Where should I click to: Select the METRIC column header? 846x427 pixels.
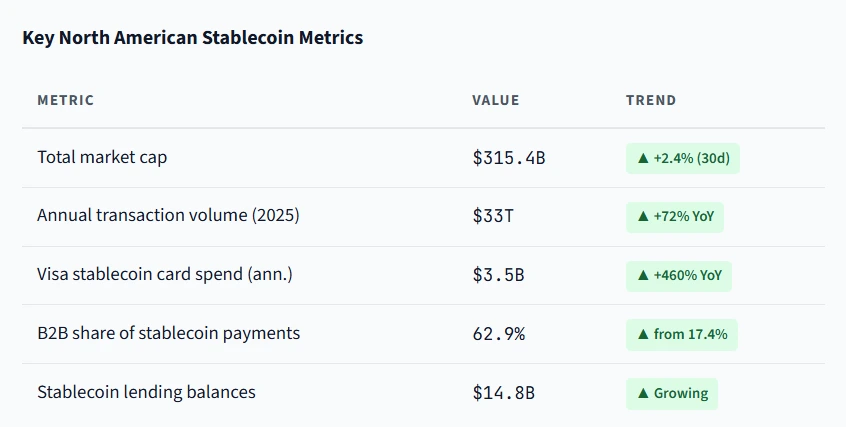(66, 101)
